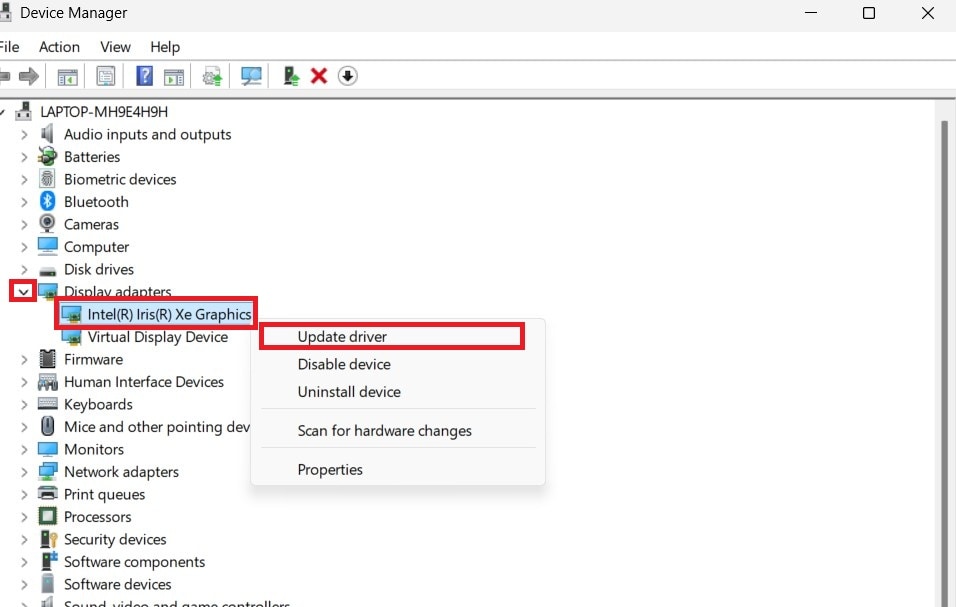Select the Software devices row
Image resolution: width=956 pixels, height=607 pixels.
coord(118,584)
